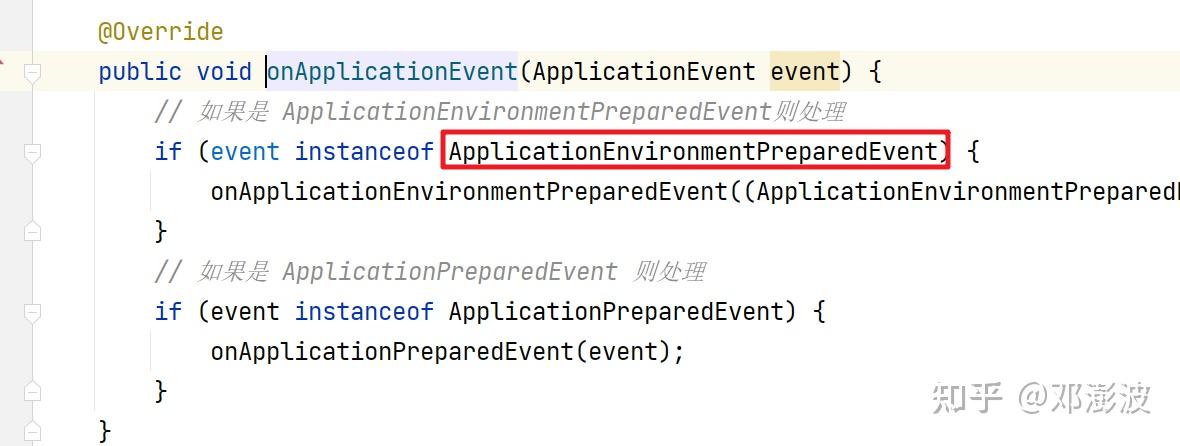
Task: Click the highlighted event parameter
Action: point(804,72)
